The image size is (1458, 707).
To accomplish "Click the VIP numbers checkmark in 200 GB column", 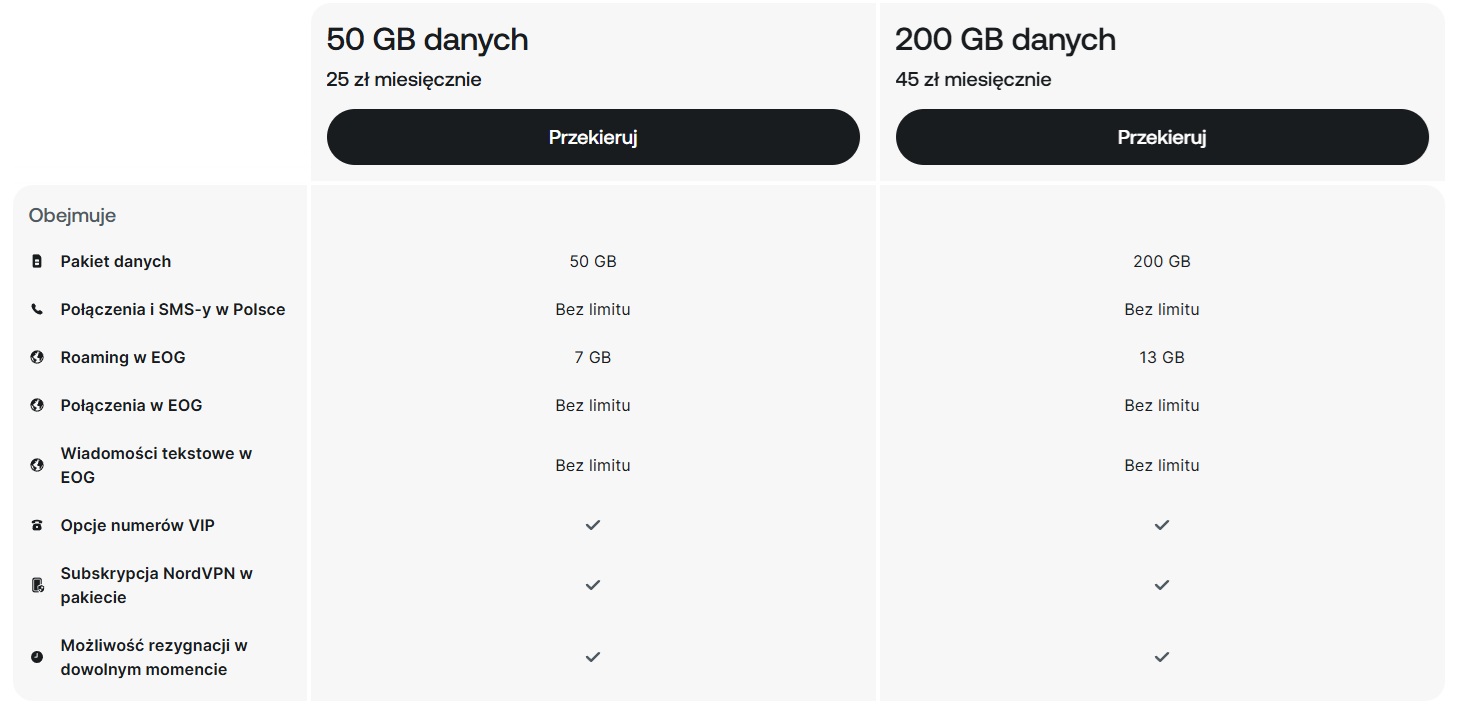I will coord(1161,525).
